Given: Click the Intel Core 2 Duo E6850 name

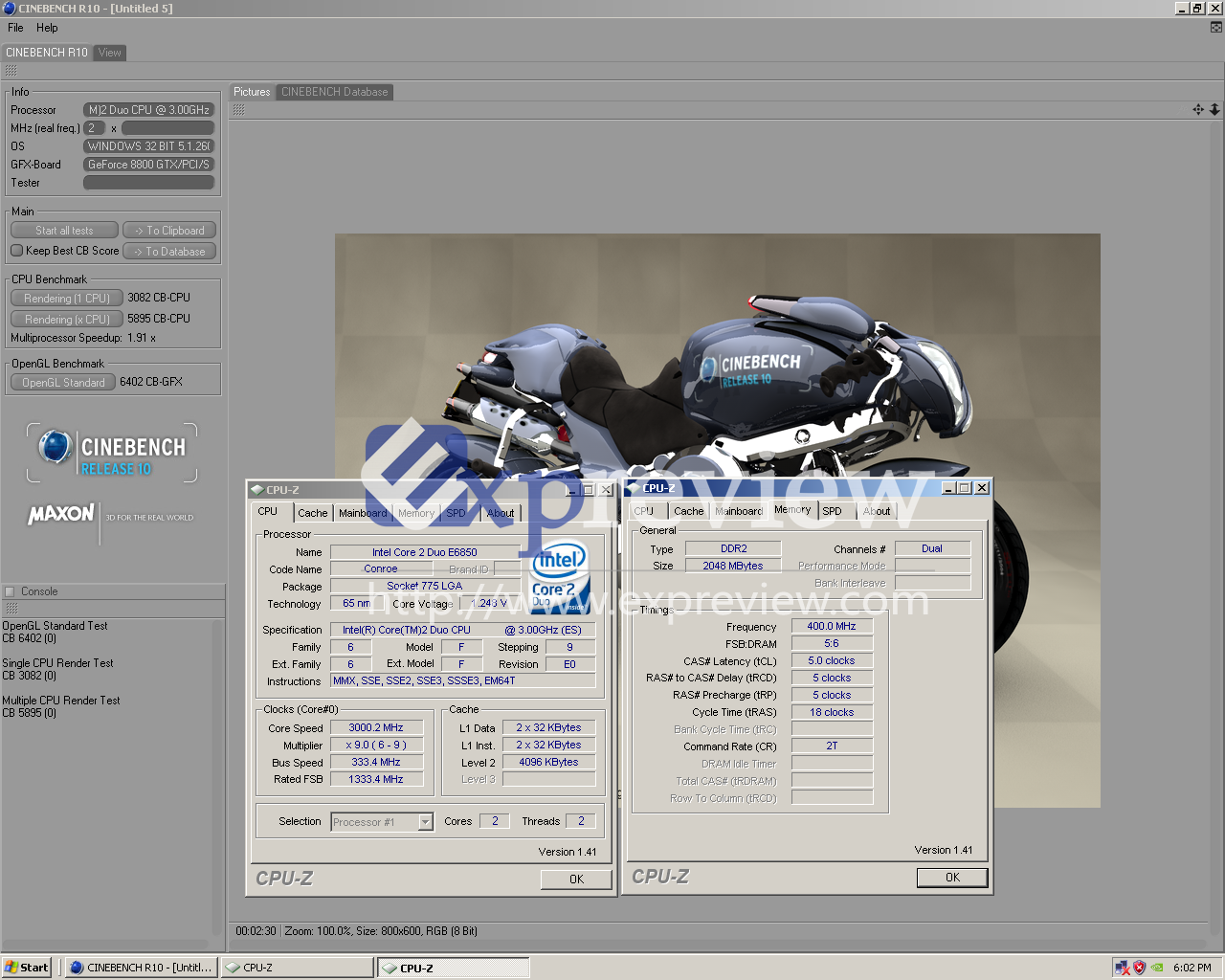Looking at the screenshot, I should (x=425, y=552).
